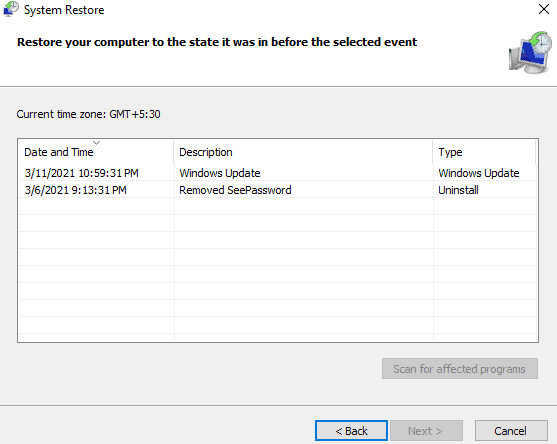
Task: Cancel the System Restore wizard
Action: point(511,431)
